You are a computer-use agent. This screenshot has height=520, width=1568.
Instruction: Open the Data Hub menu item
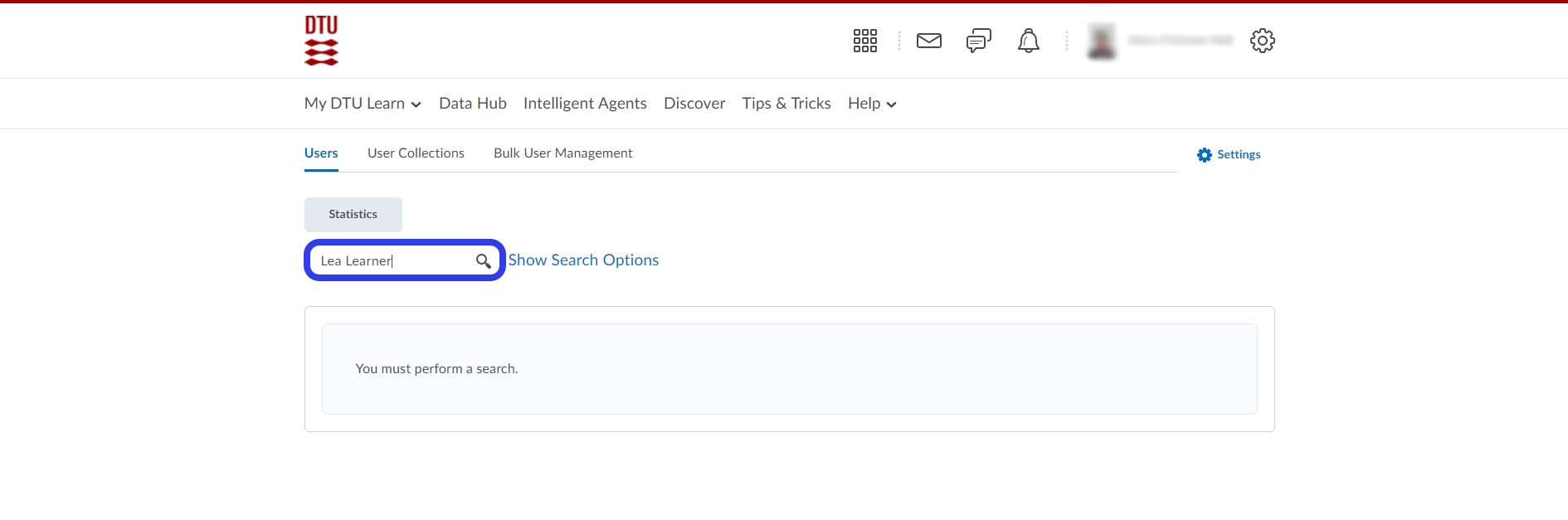472,104
